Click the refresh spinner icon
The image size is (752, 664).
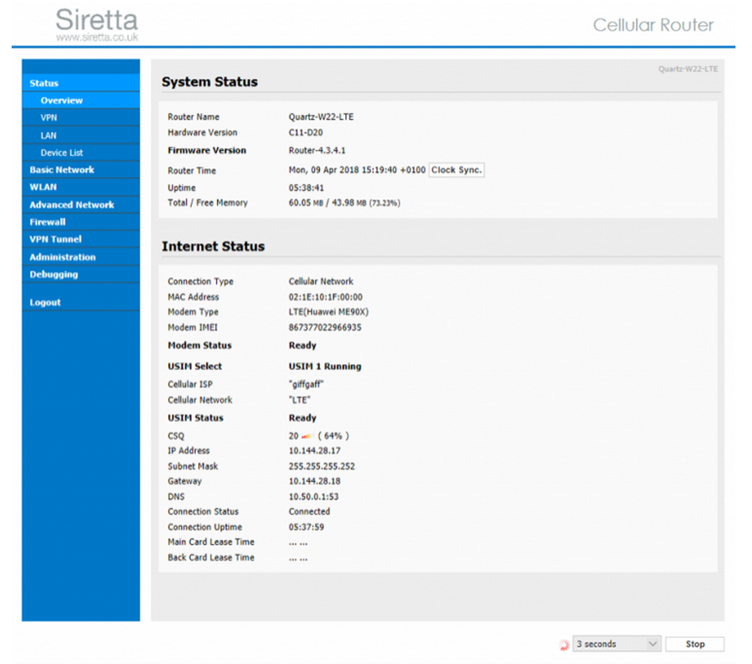564,645
